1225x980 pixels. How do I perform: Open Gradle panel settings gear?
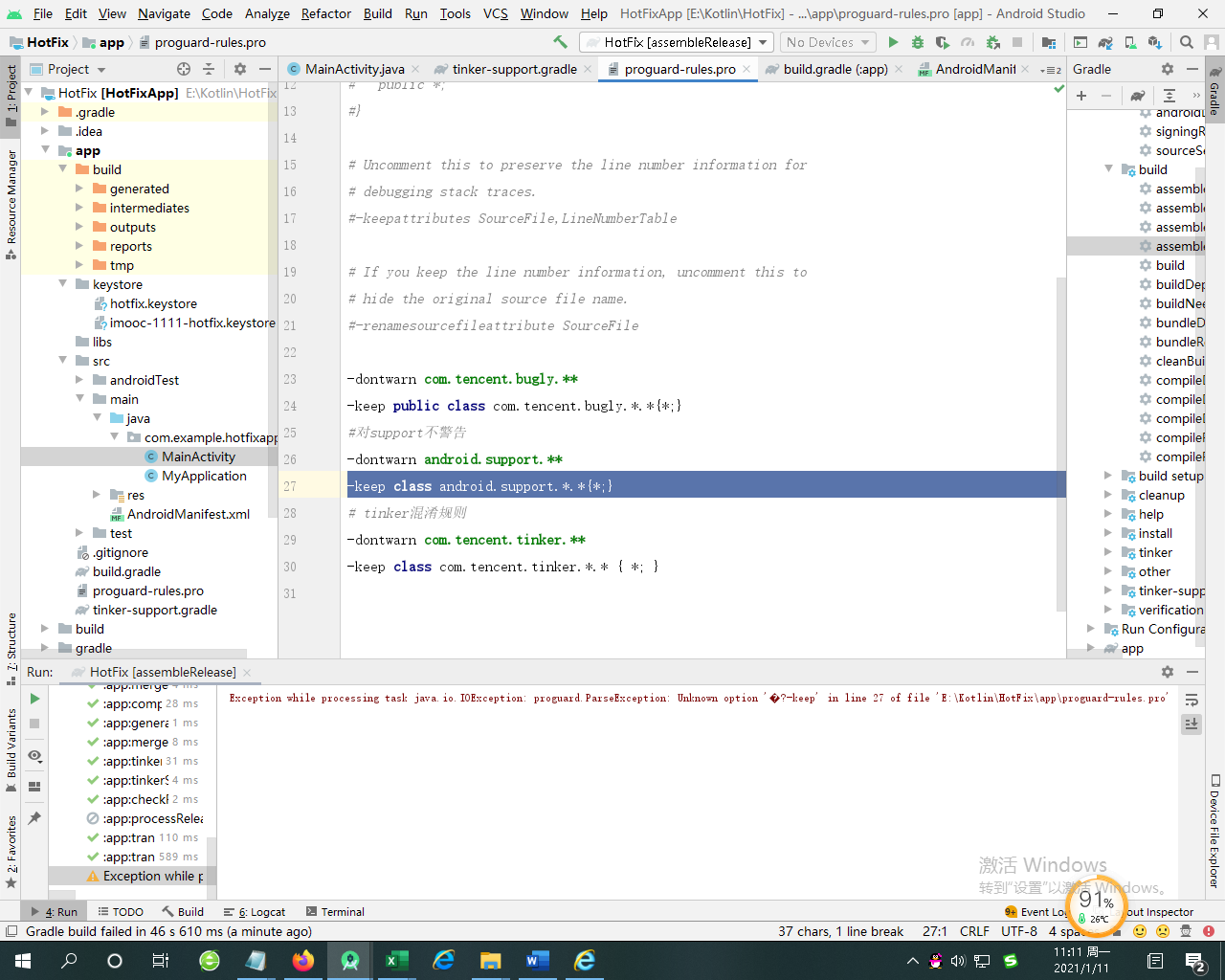click(x=1168, y=69)
